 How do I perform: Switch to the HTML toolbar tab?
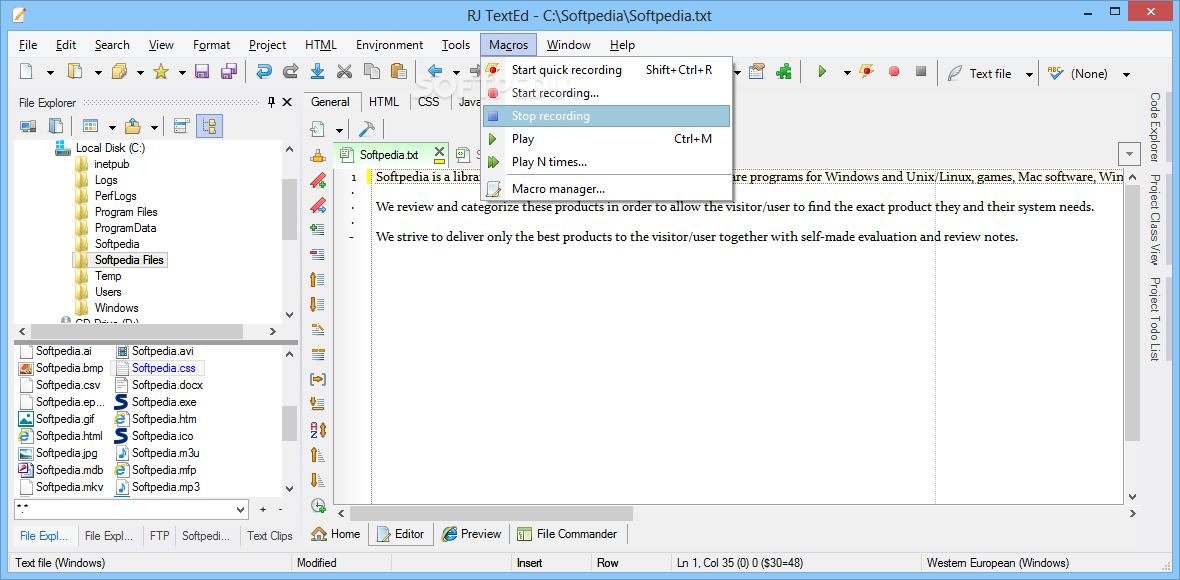point(384,102)
